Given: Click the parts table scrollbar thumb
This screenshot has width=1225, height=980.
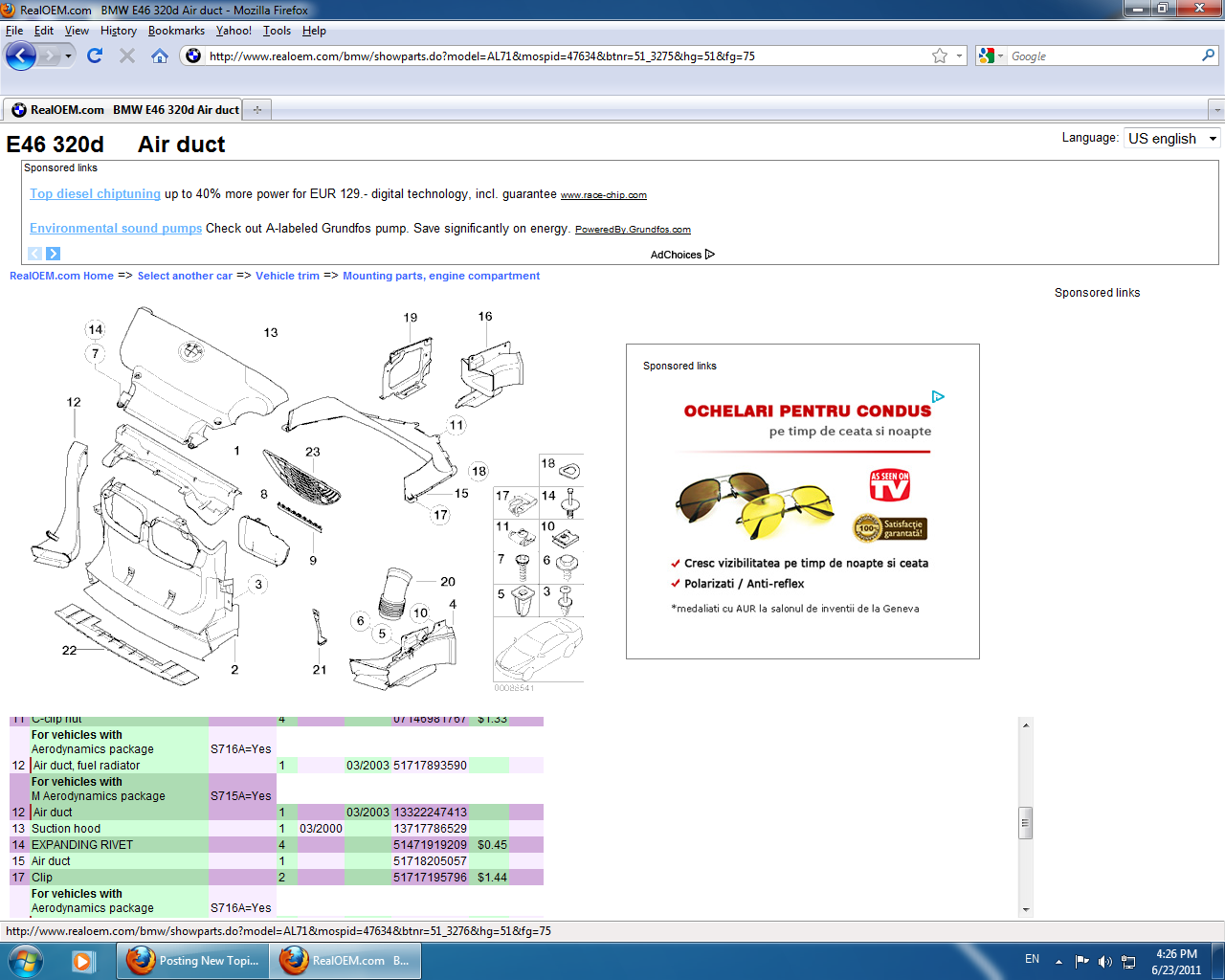Looking at the screenshot, I should coord(1026,823).
